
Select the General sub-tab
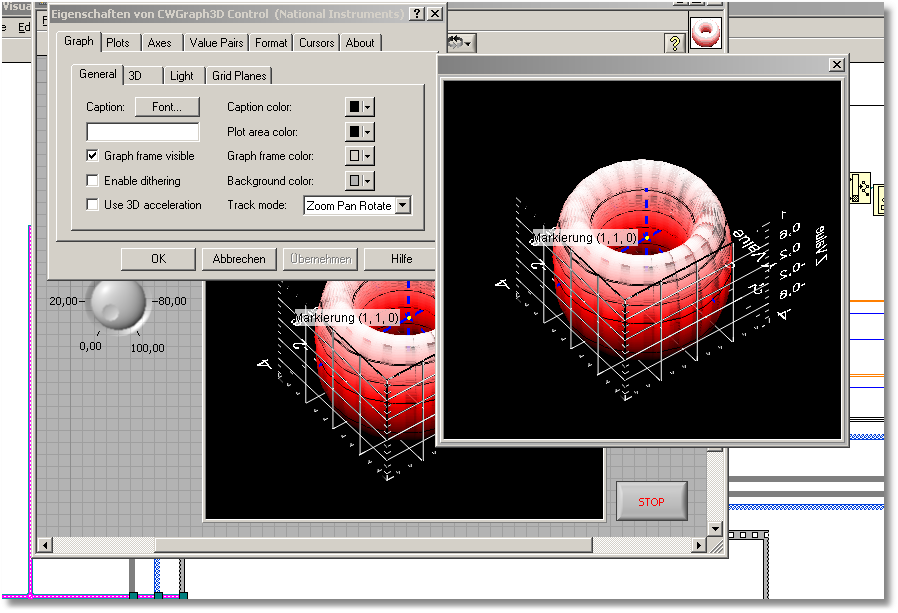(x=97, y=74)
